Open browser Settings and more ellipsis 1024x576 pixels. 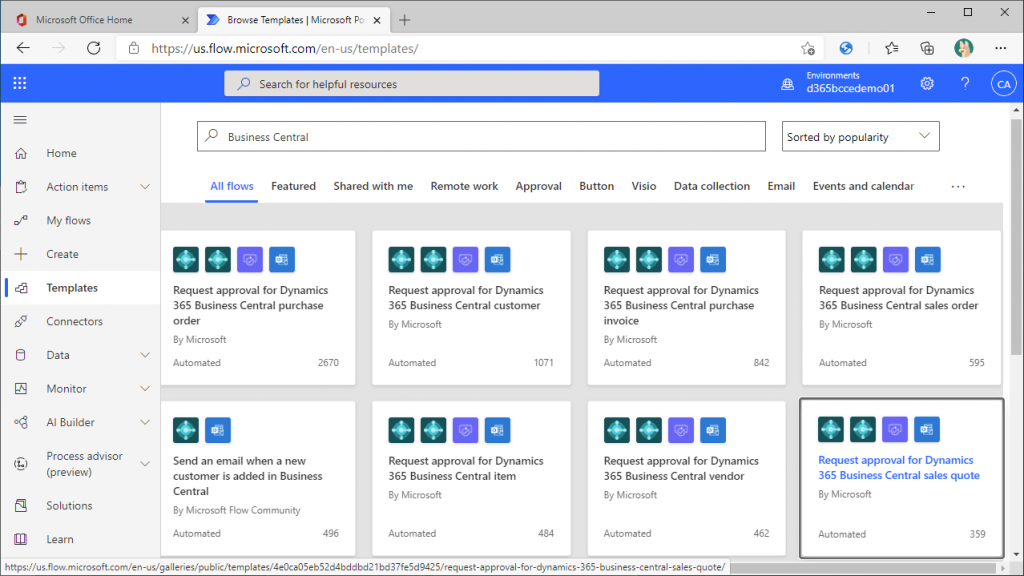click(x=1000, y=48)
